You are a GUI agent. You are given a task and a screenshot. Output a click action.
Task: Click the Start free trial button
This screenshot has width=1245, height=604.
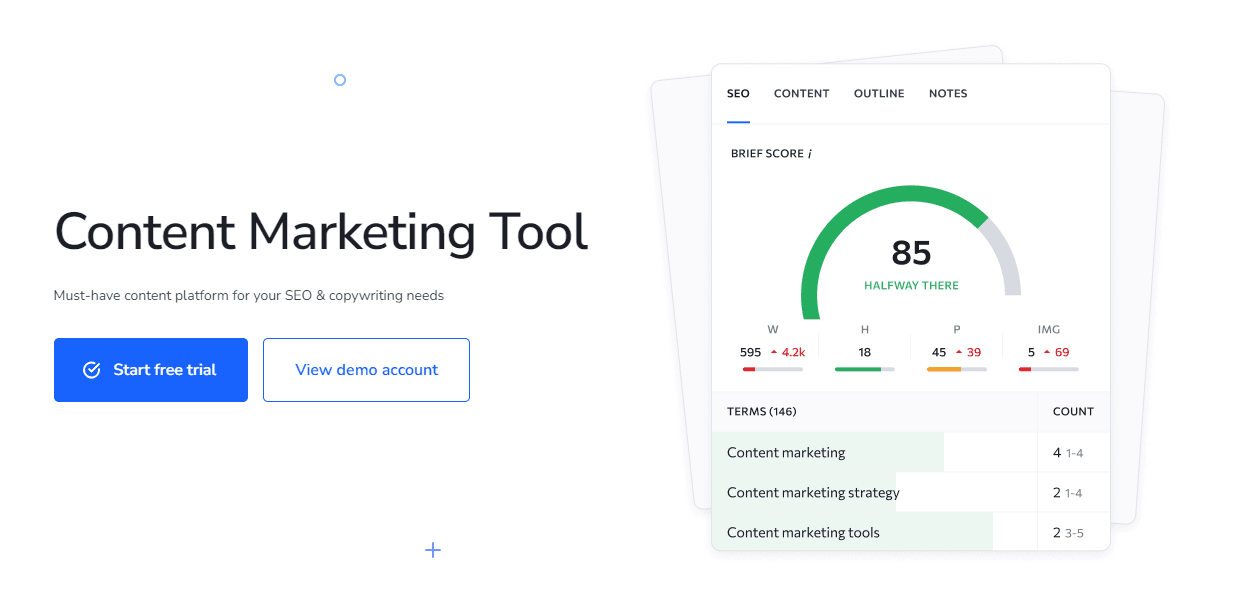[x=150, y=369]
